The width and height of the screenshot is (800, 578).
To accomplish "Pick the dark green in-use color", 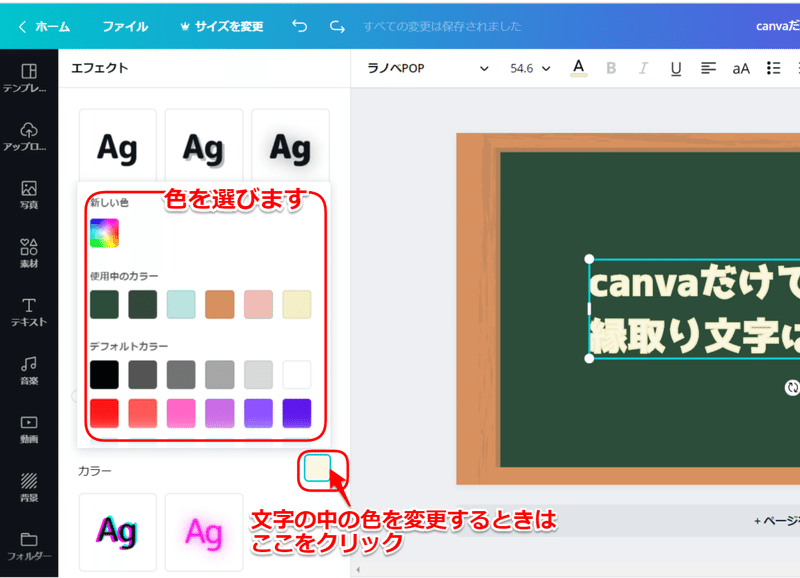I will tap(104, 305).
